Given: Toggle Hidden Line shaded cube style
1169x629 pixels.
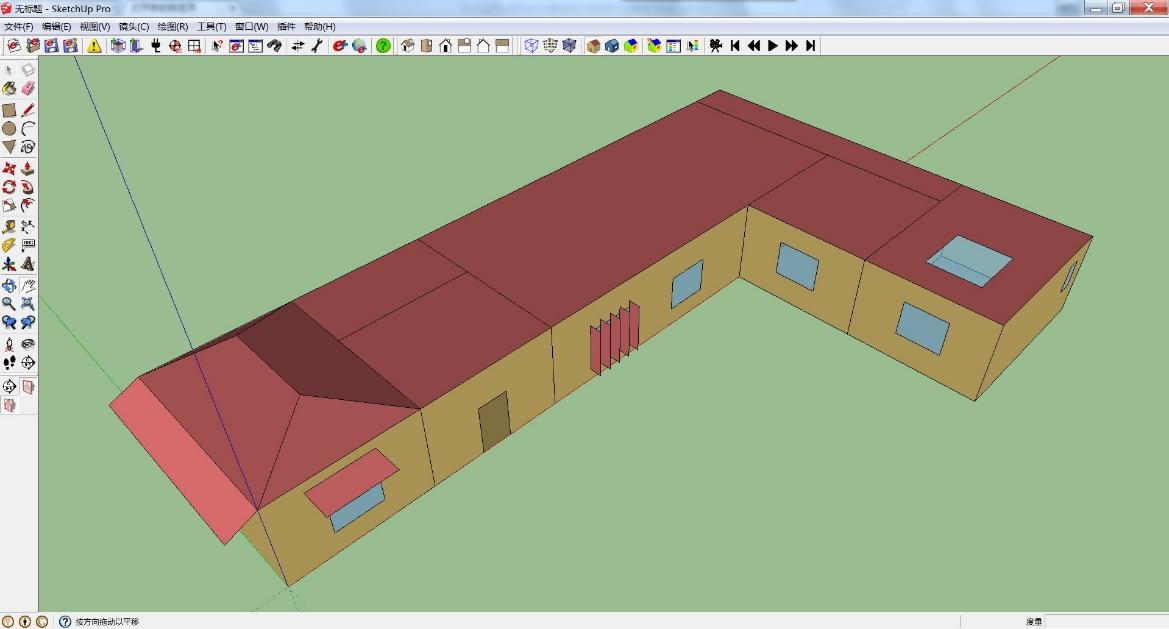Looking at the screenshot, I should point(570,46).
